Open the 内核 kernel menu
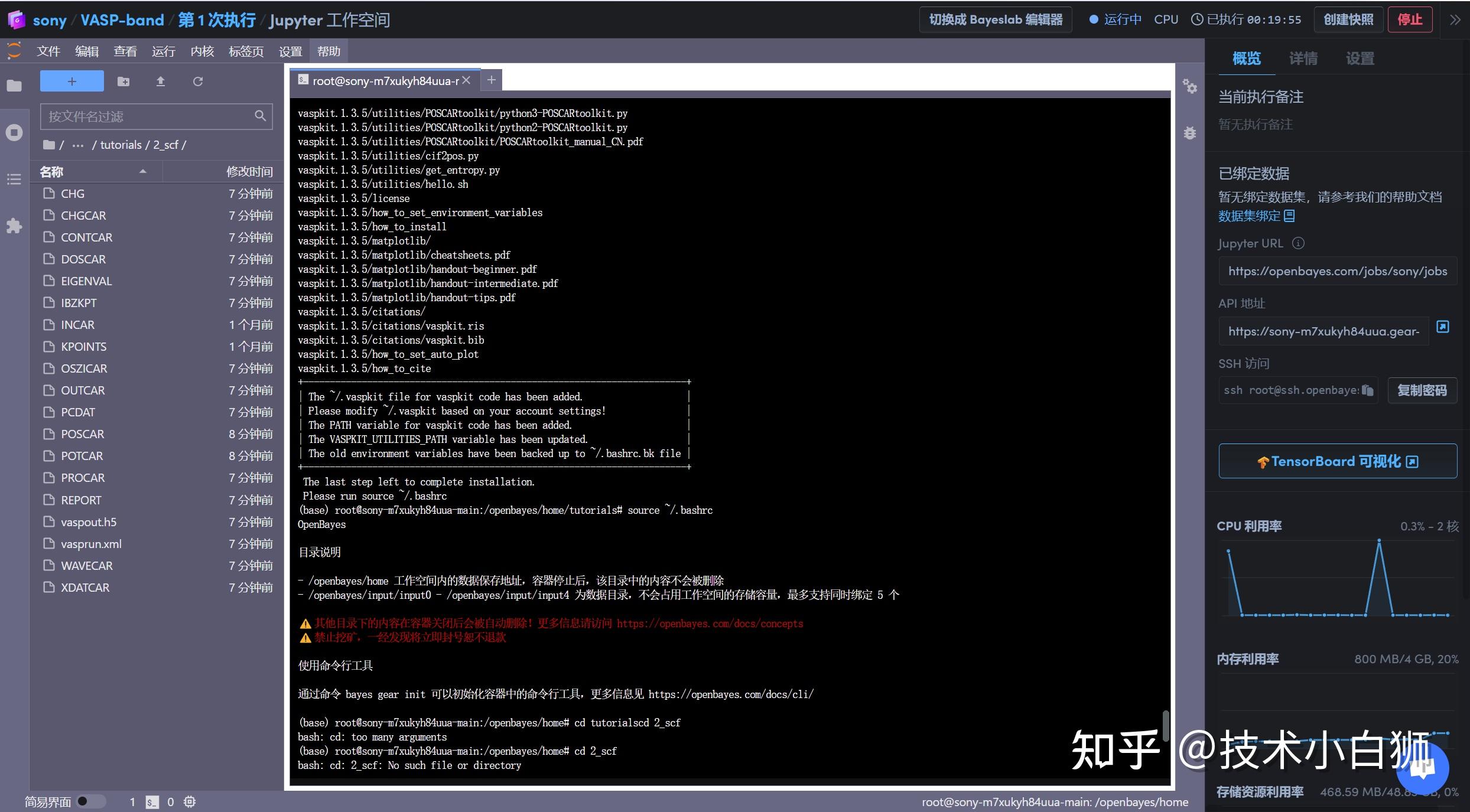Screen dimensions: 1470x812 (x=202, y=51)
